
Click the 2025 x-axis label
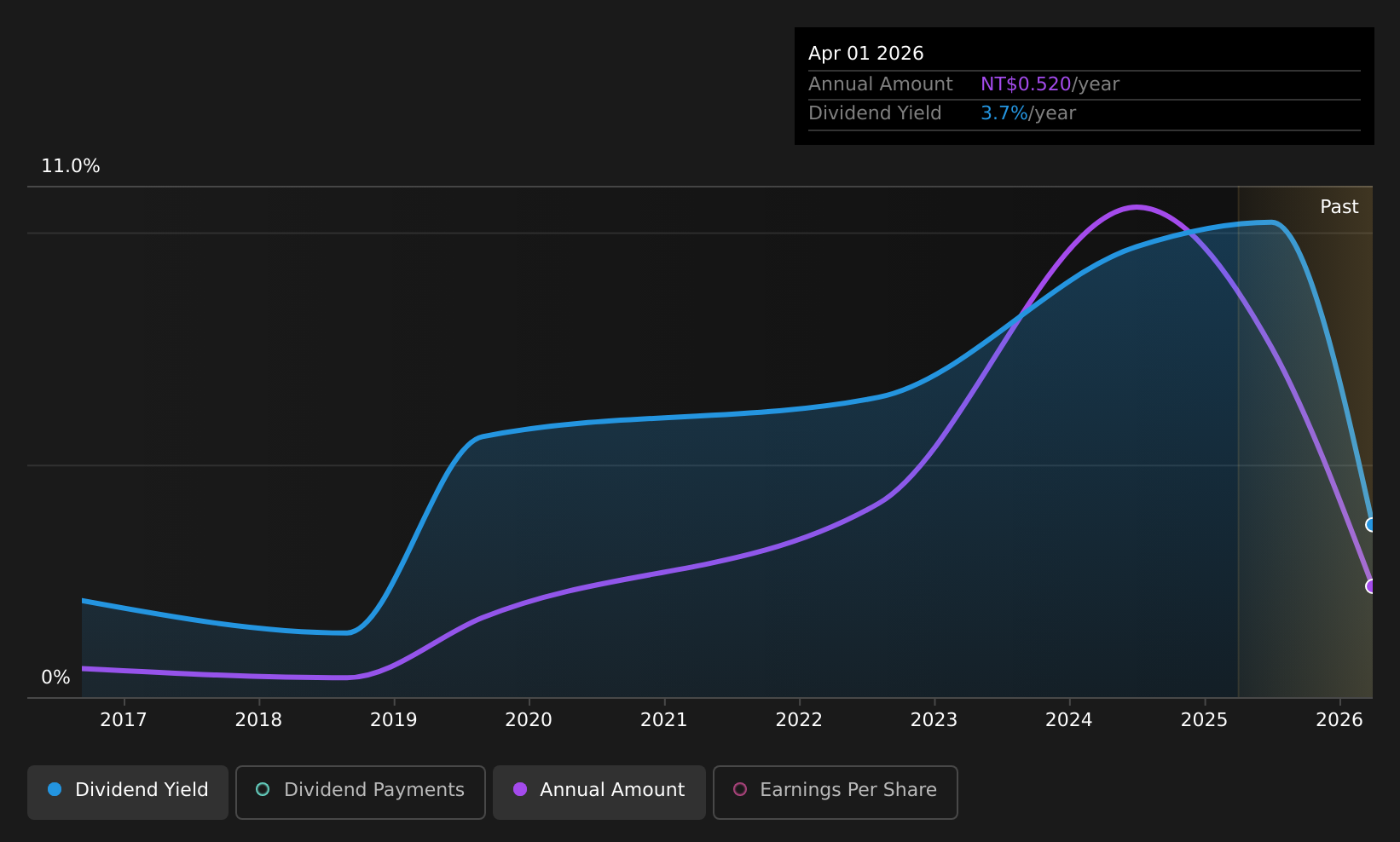(x=1205, y=720)
